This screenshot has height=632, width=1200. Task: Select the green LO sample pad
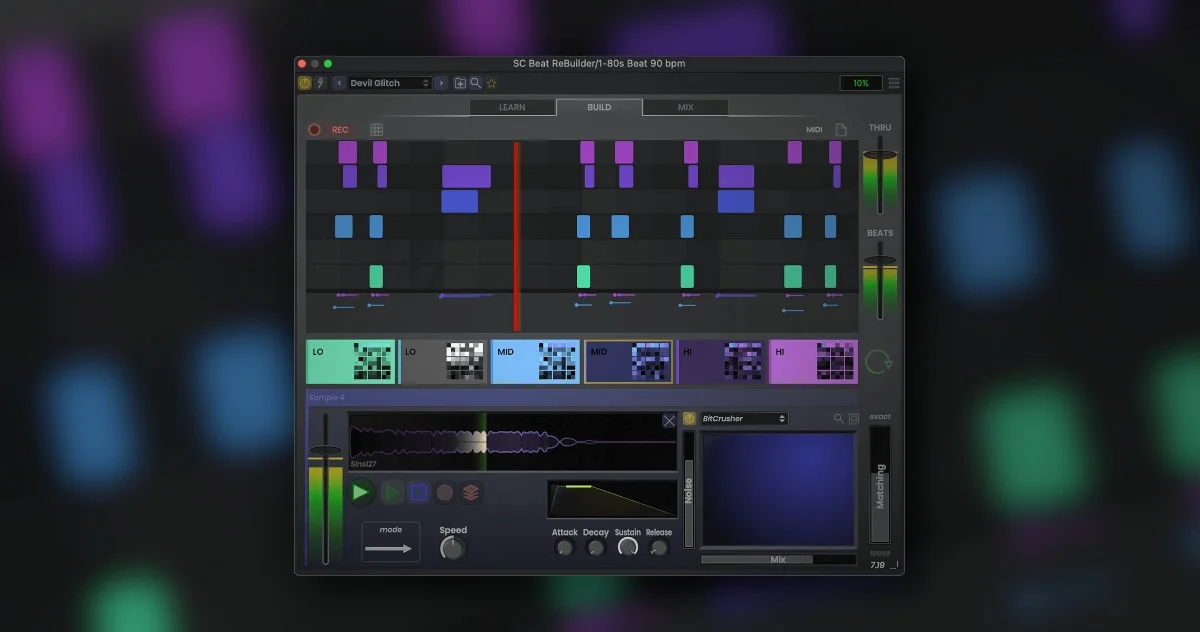351,362
